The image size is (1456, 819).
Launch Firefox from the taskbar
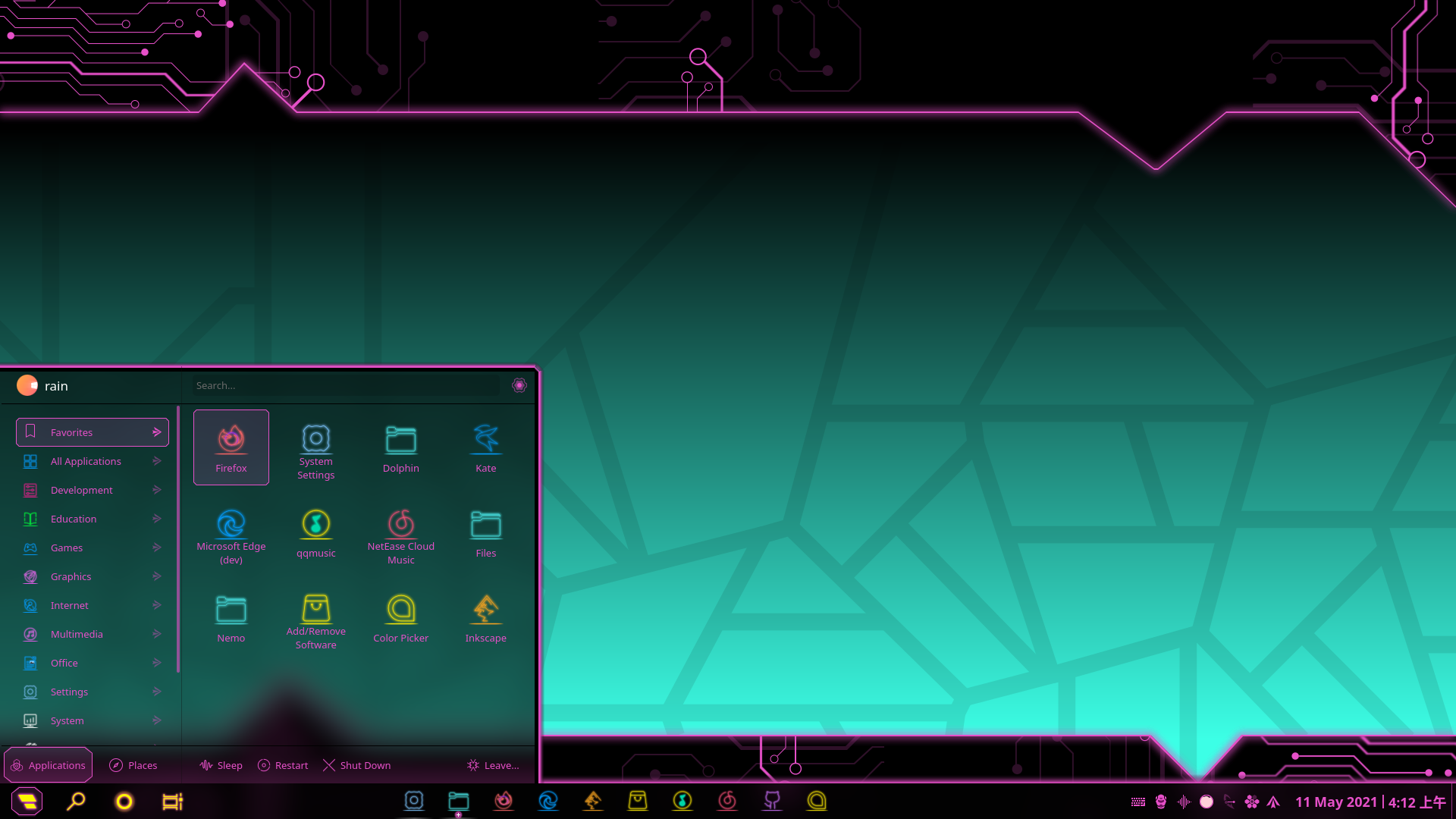pyautogui.click(x=504, y=801)
